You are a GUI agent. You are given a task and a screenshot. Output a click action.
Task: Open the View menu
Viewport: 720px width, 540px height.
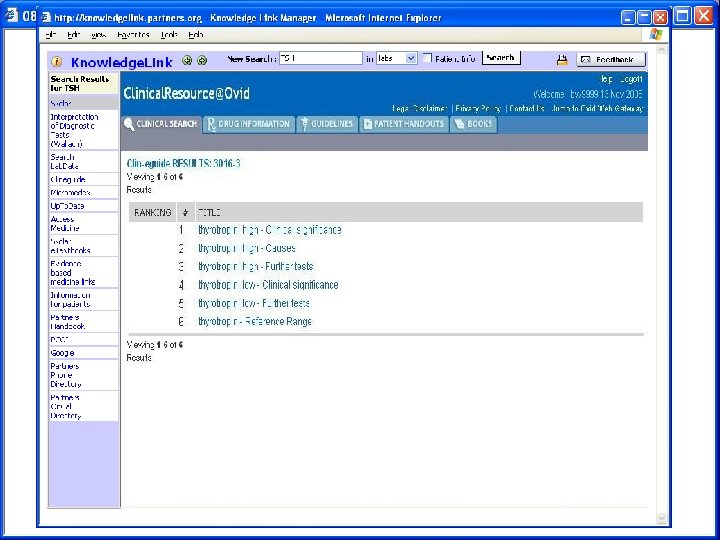[x=98, y=35]
